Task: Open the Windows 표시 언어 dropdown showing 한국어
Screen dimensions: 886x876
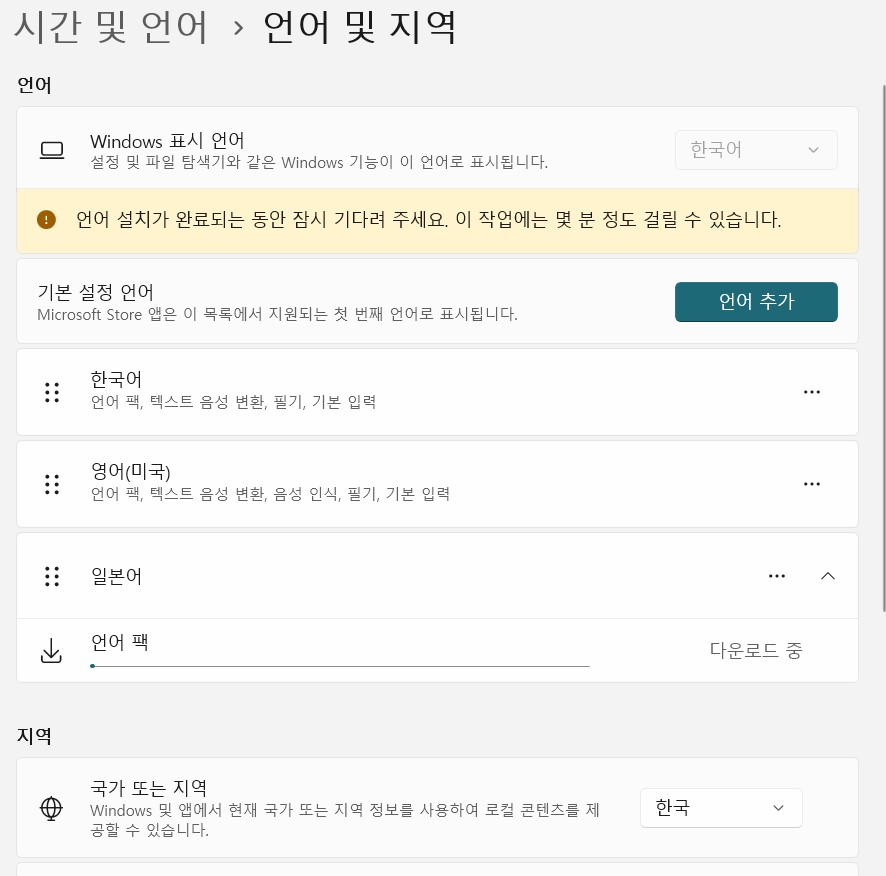Action: click(x=756, y=149)
